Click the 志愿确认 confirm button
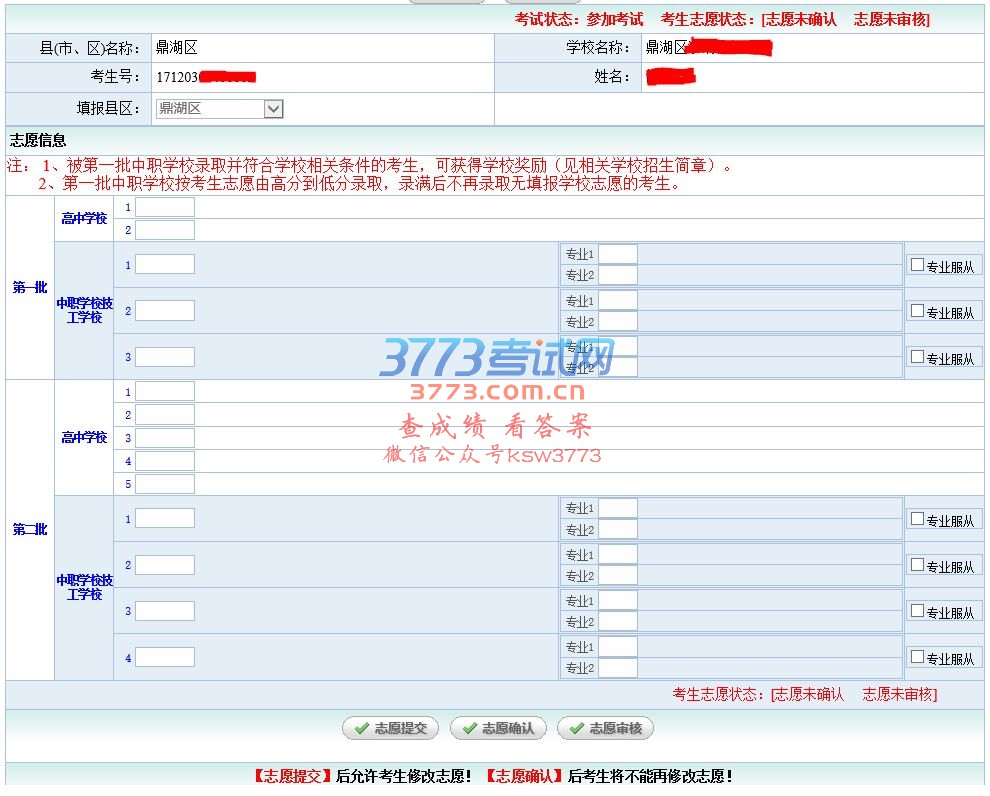 (x=498, y=729)
